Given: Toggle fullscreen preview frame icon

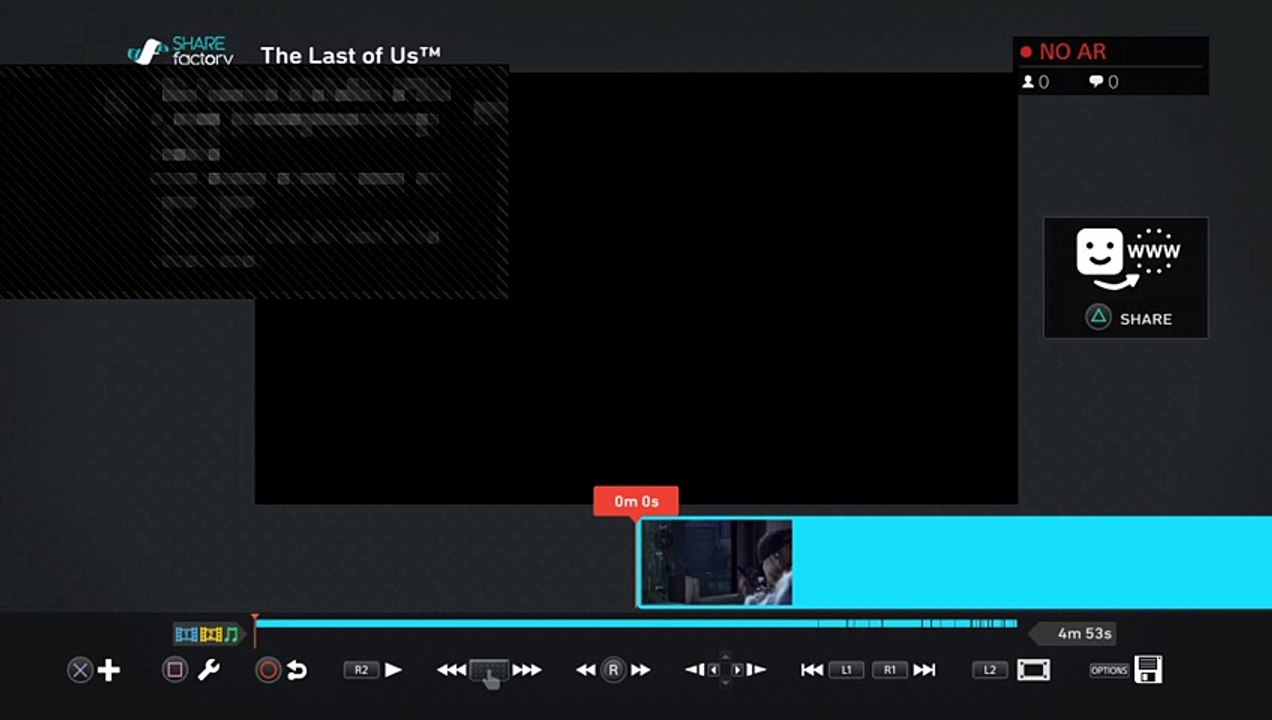Looking at the screenshot, I should pyautogui.click(x=1034, y=670).
